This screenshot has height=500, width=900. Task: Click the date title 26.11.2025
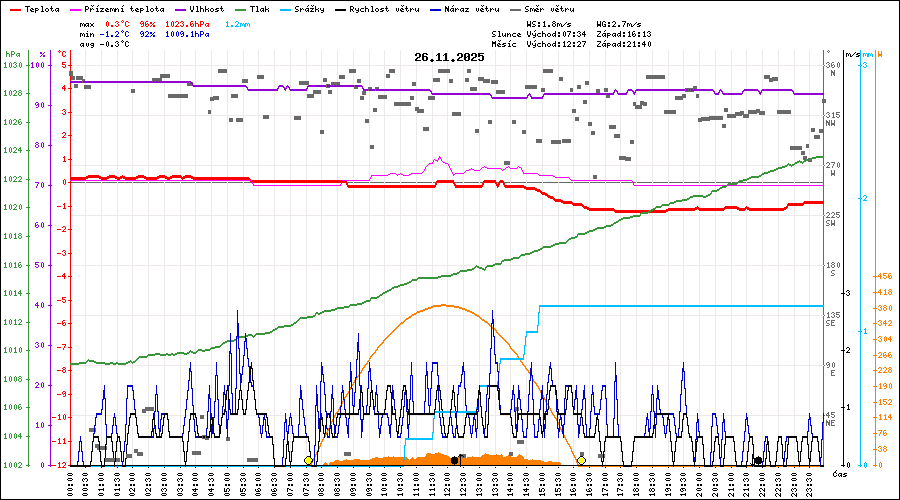[449, 57]
